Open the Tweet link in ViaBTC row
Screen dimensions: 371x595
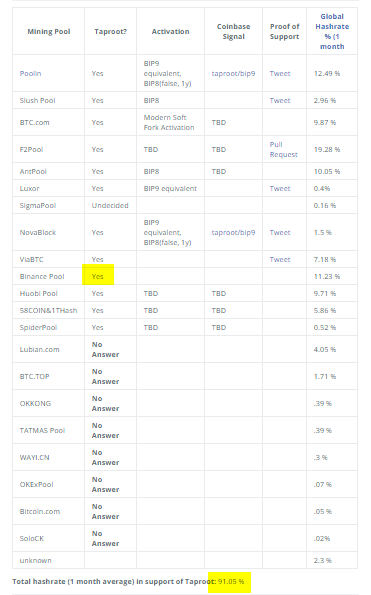[280, 259]
